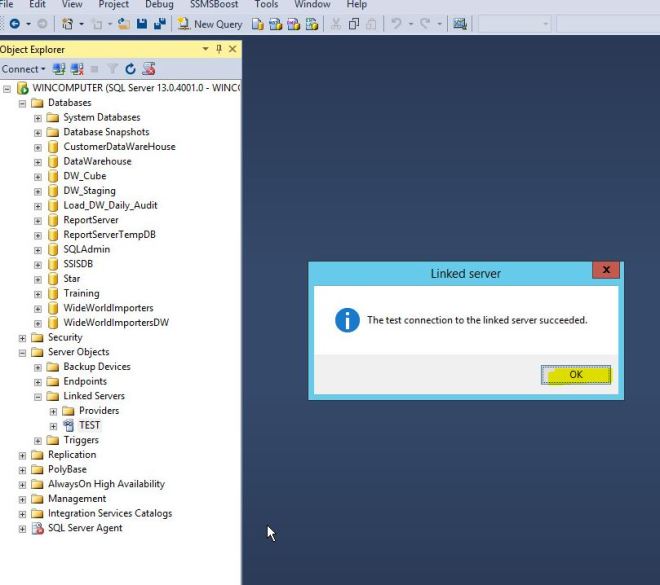The image size is (660, 585).
Task: Select the TEST linked server icon
Action: coord(69,425)
